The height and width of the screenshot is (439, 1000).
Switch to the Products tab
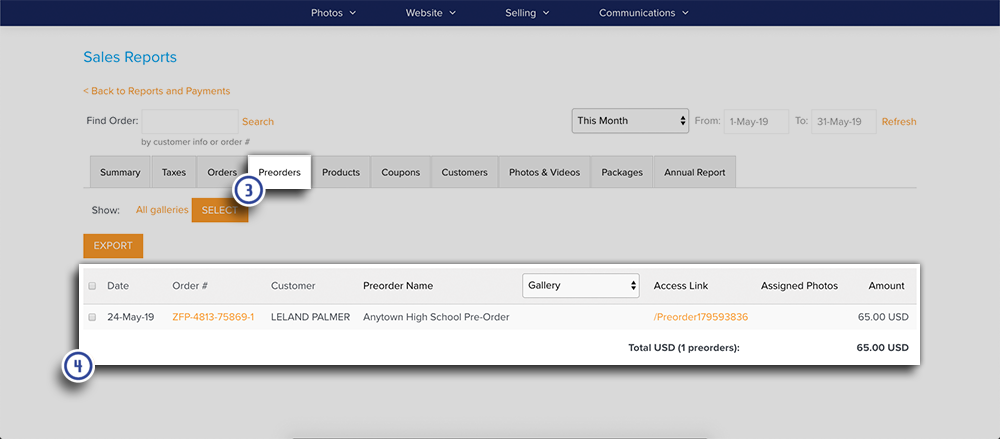[341, 172]
